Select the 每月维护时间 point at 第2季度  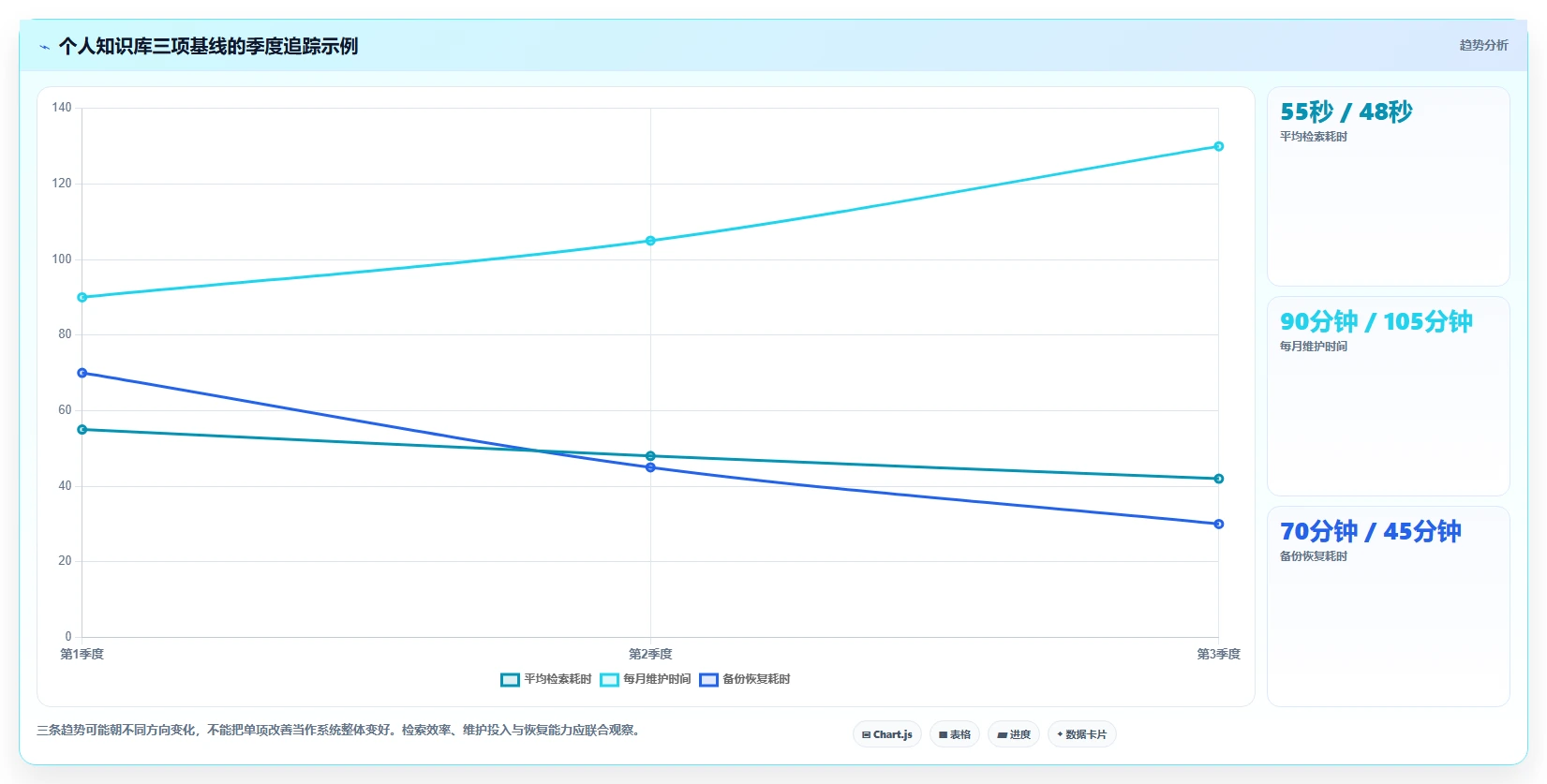click(x=650, y=241)
